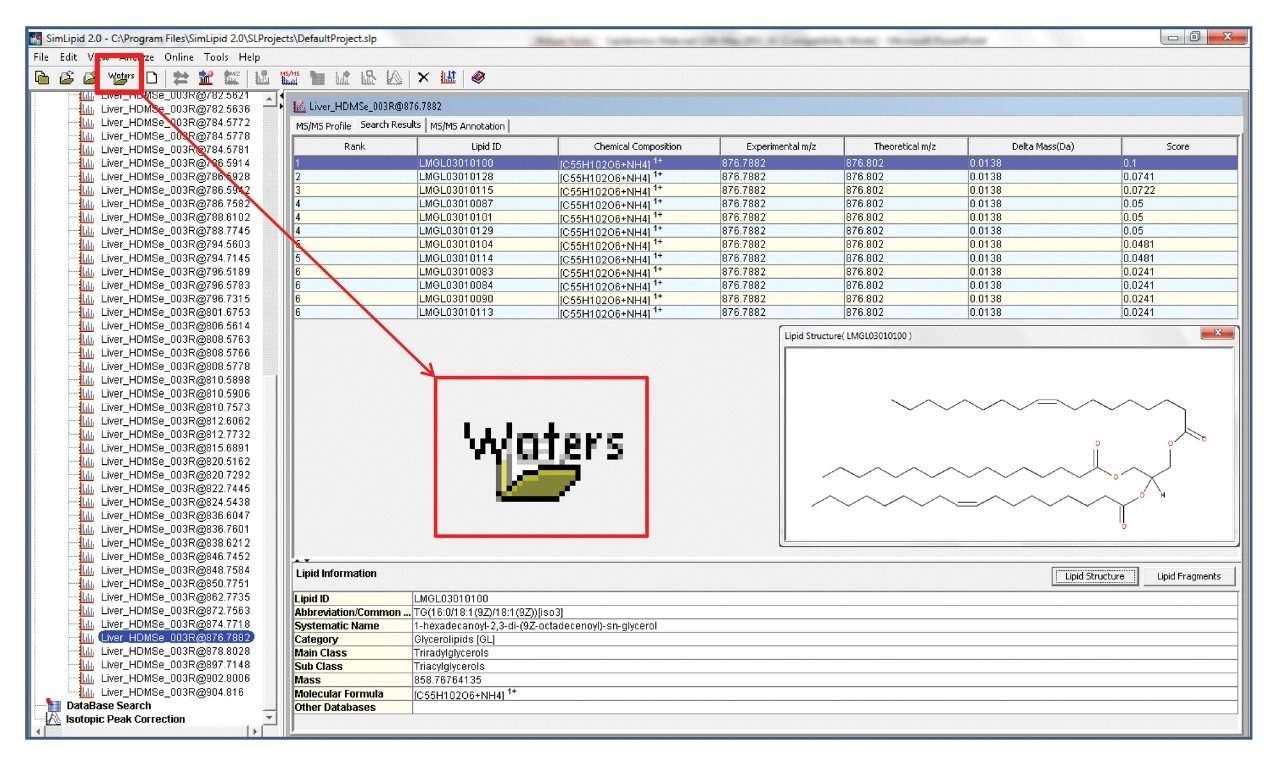Open the Help menu
Image resolution: width=1280 pixels, height=766 pixels.
click(249, 57)
